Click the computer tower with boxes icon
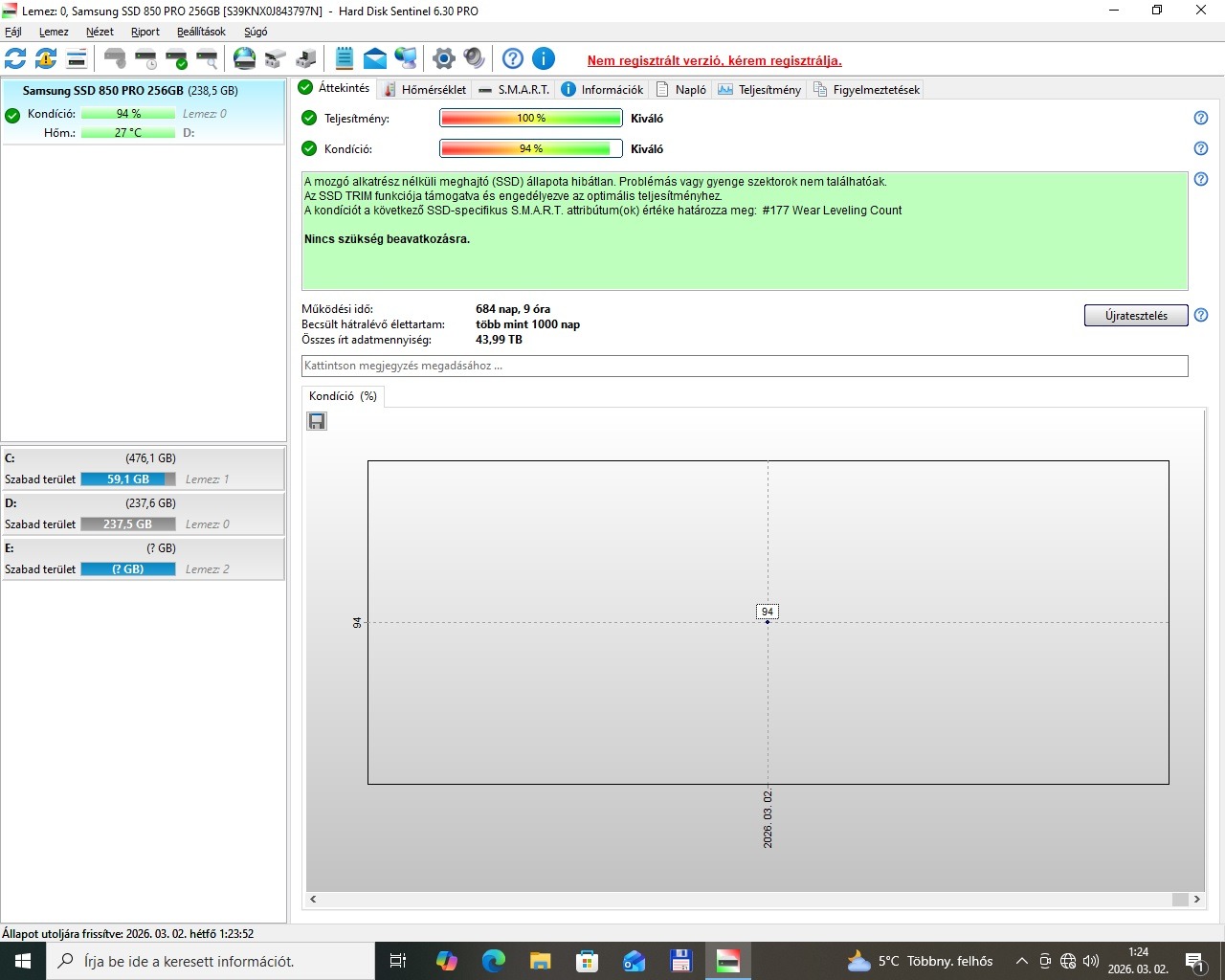 pyautogui.click(x=306, y=59)
